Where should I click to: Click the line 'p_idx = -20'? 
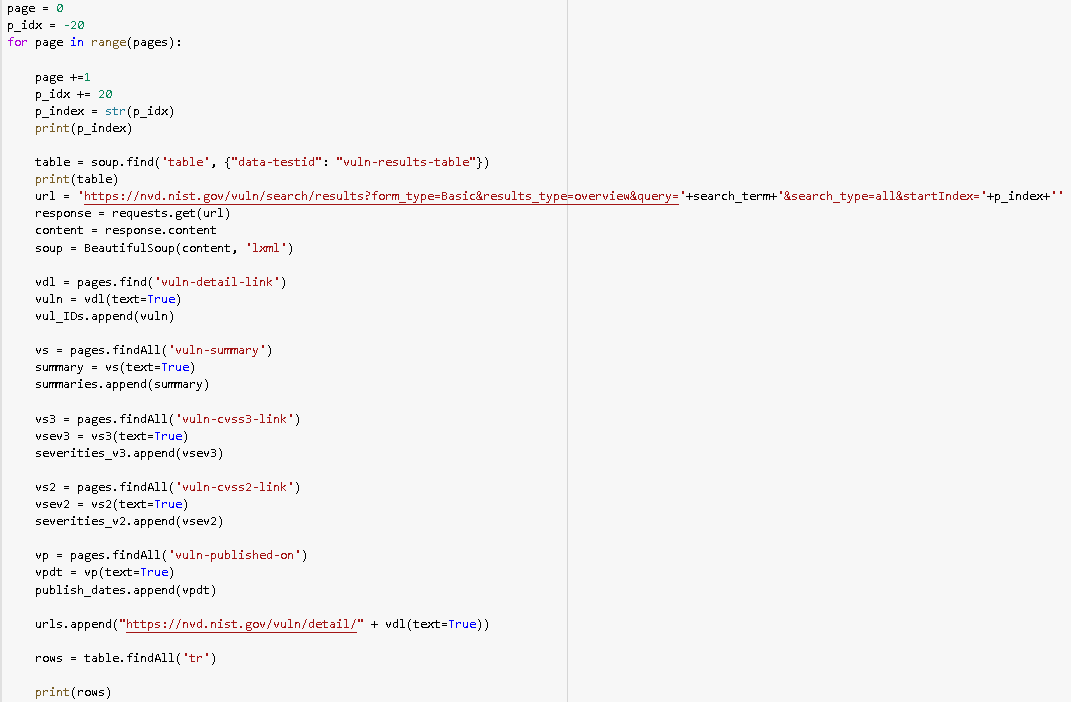point(46,25)
